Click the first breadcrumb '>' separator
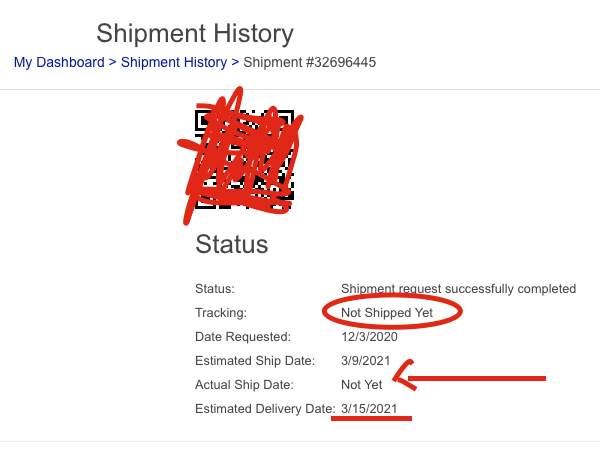The height and width of the screenshot is (451, 600). (x=112, y=62)
